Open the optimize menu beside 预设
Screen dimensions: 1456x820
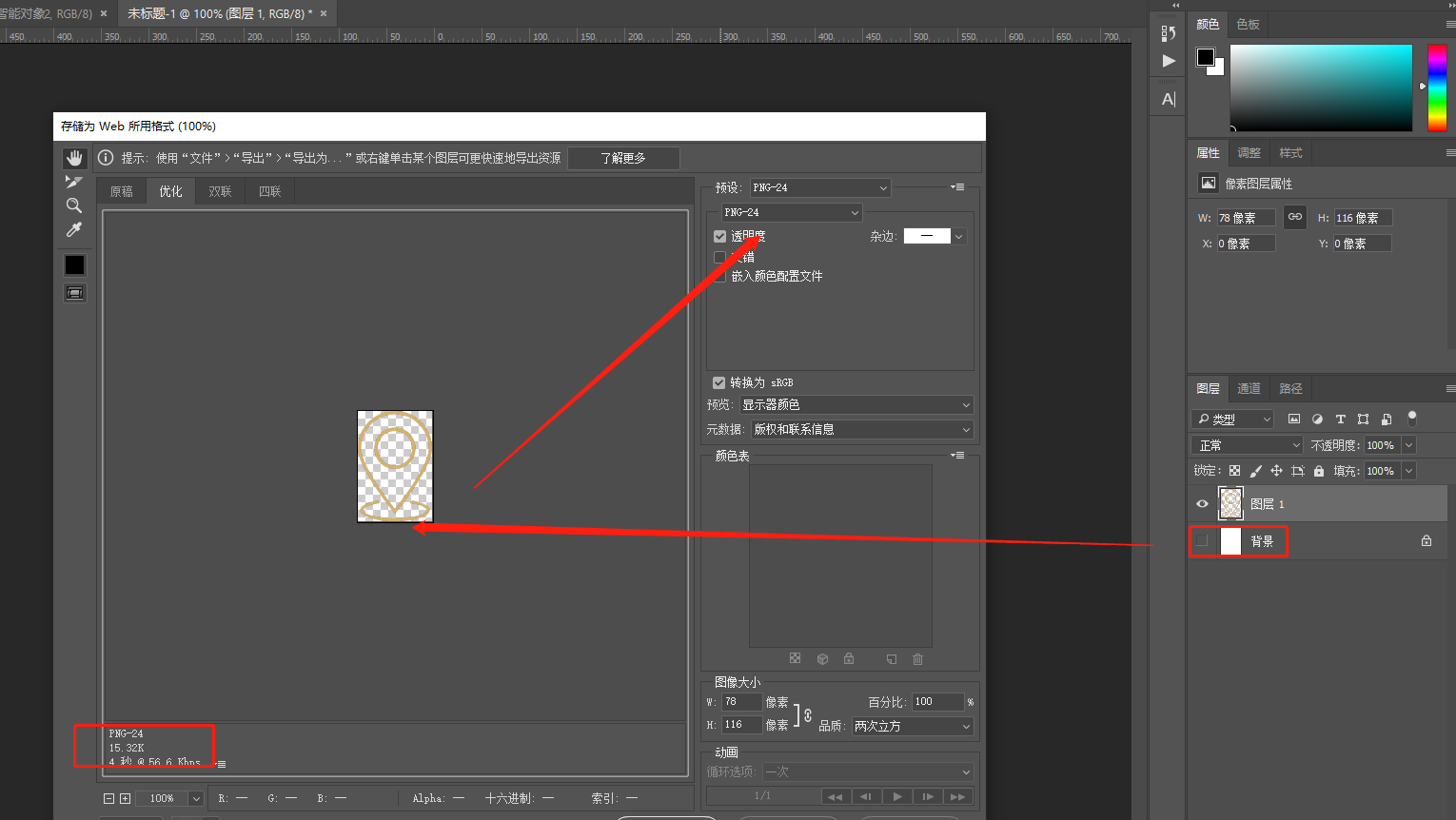[x=958, y=187]
